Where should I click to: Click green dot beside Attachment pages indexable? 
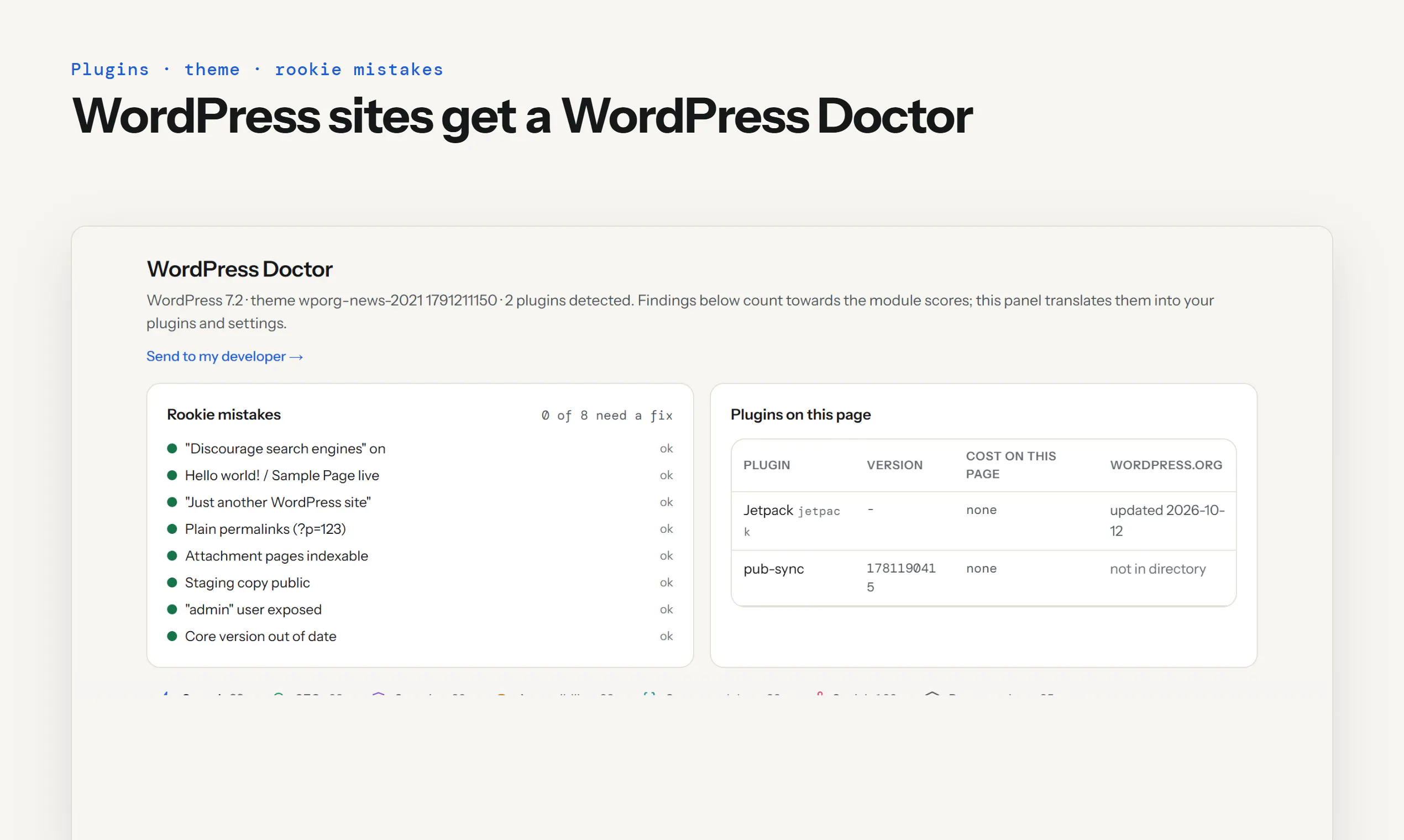(x=172, y=556)
